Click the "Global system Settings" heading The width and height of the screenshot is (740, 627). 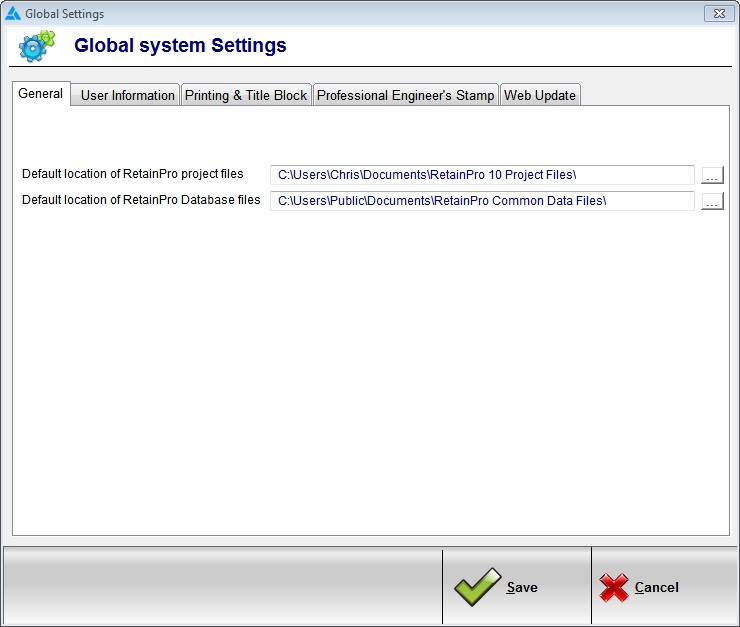click(180, 45)
